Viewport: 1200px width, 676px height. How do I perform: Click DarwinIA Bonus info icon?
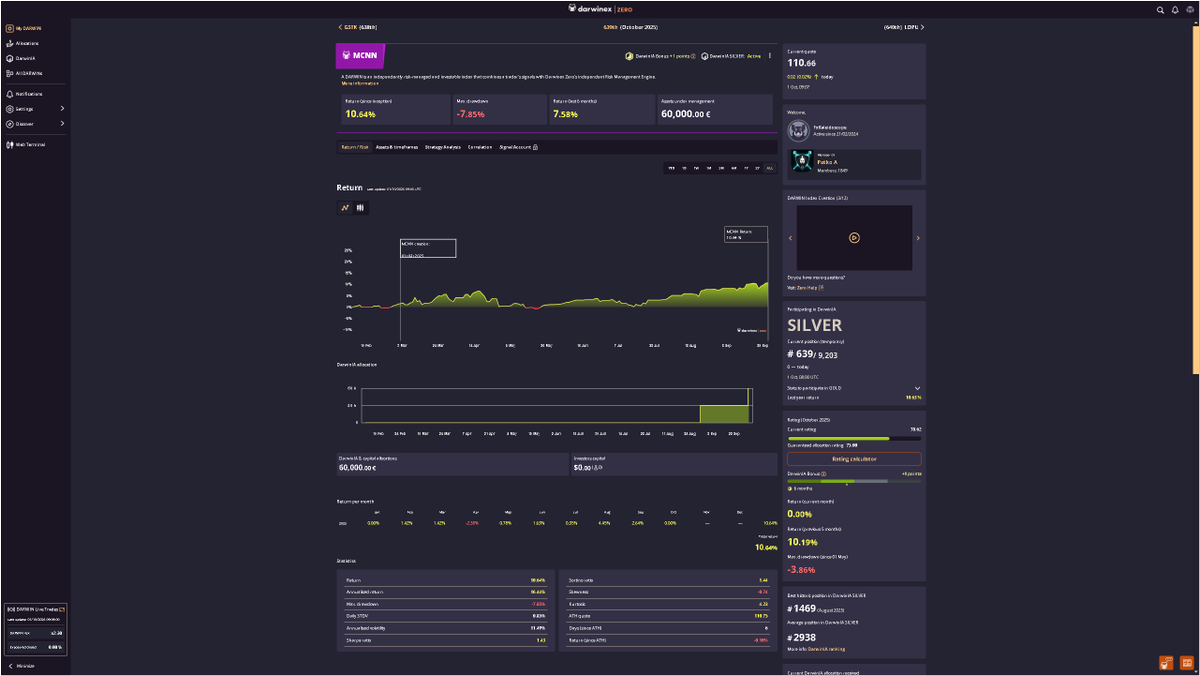pos(693,56)
